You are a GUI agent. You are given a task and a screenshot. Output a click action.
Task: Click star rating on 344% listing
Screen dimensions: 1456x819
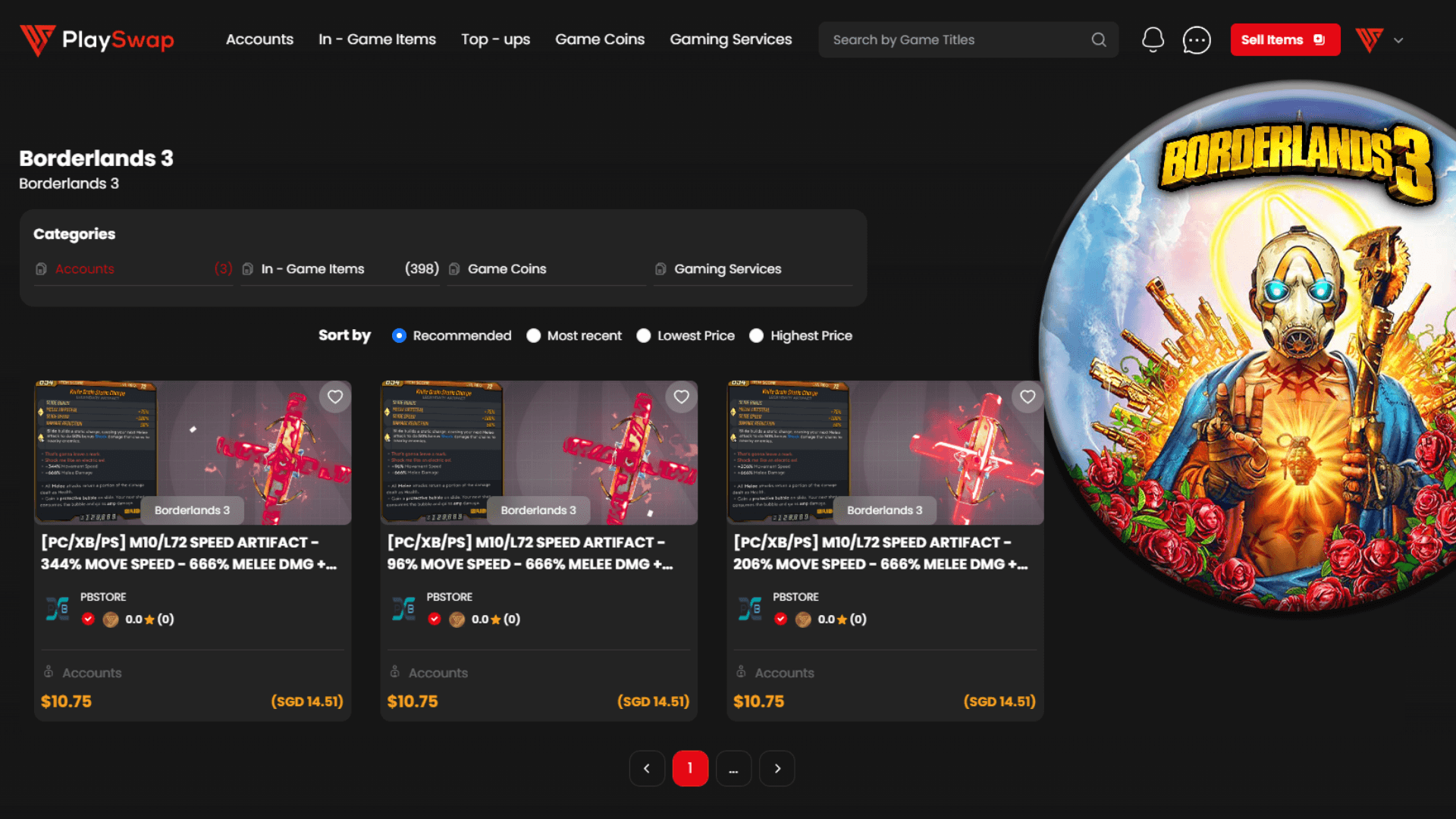[149, 620]
